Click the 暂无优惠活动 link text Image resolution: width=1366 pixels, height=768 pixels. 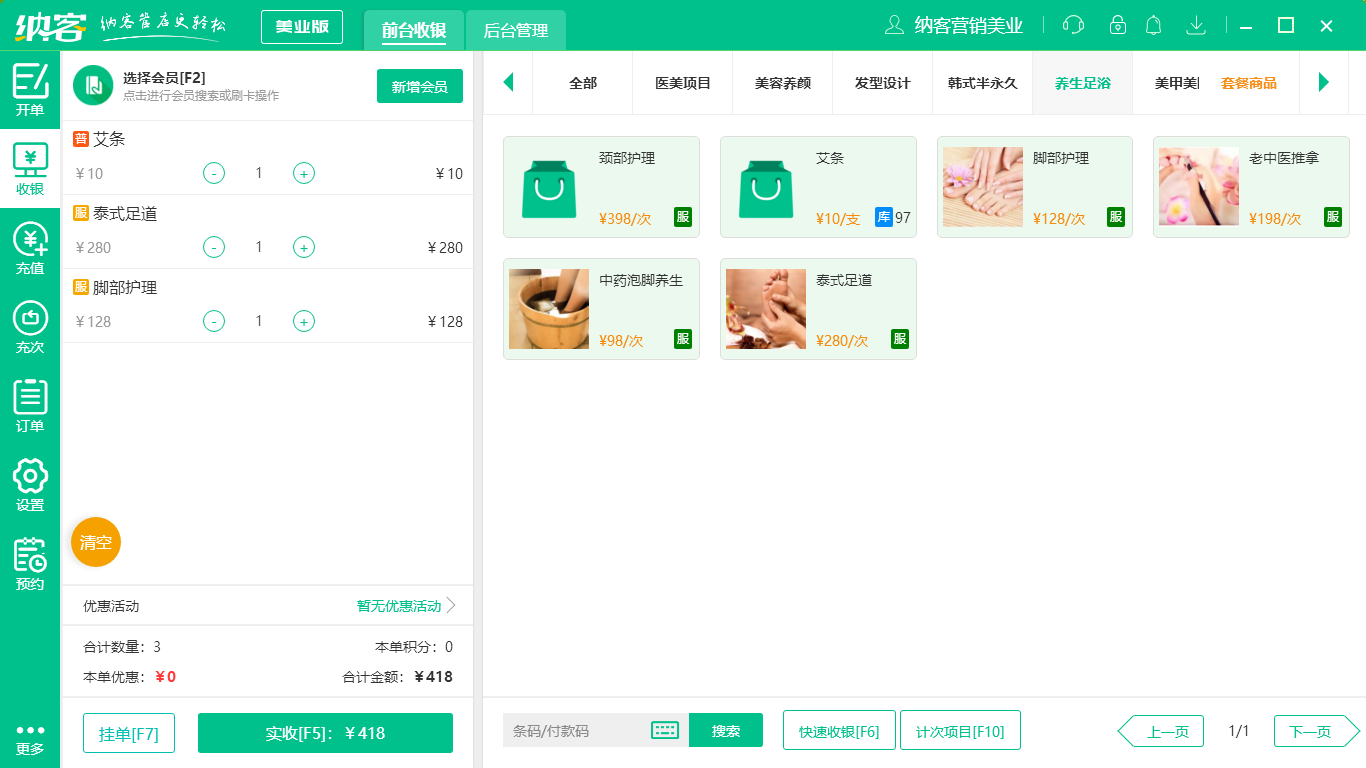(399, 606)
